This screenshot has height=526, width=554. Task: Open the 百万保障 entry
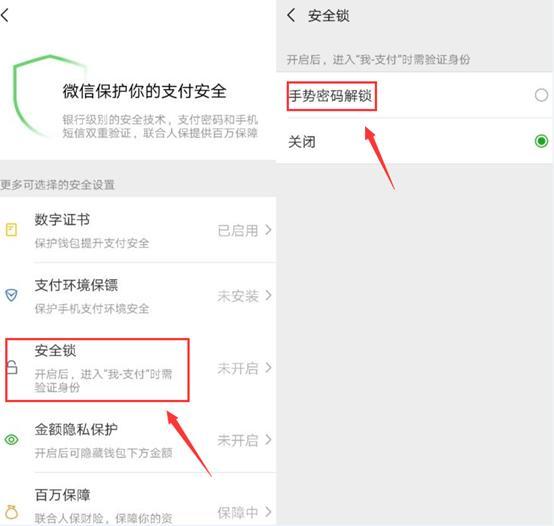coord(138,503)
